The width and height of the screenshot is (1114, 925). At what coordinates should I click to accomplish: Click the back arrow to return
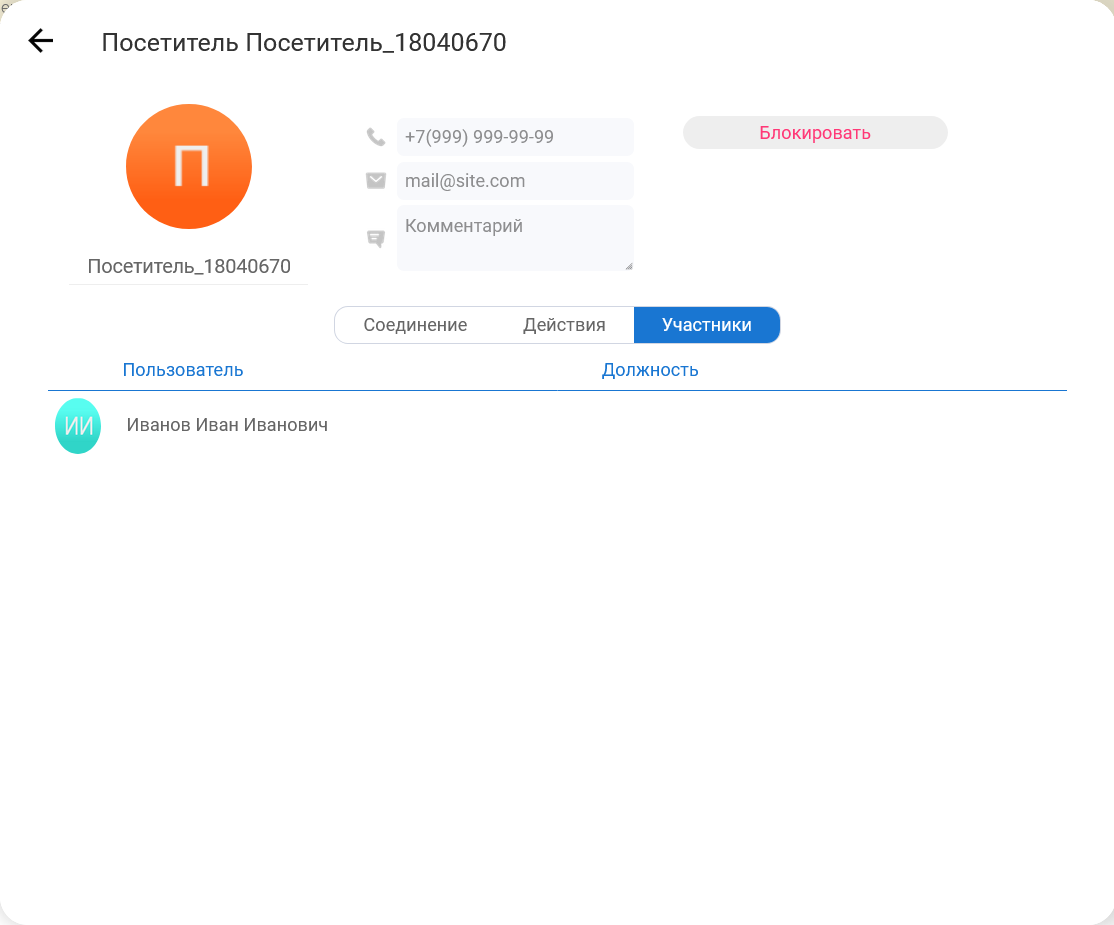pyautogui.click(x=40, y=41)
